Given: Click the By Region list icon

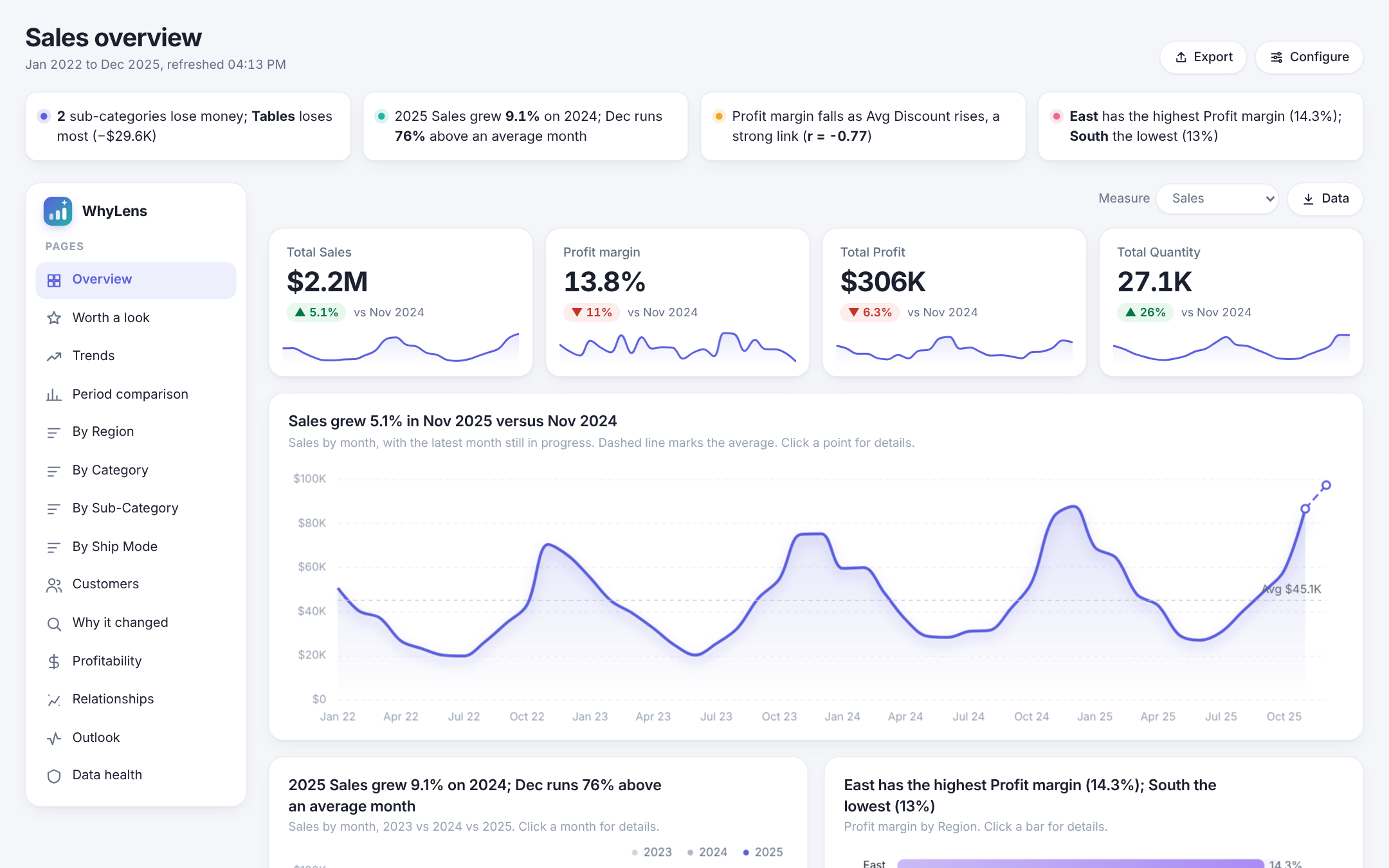Looking at the screenshot, I should click(54, 433).
